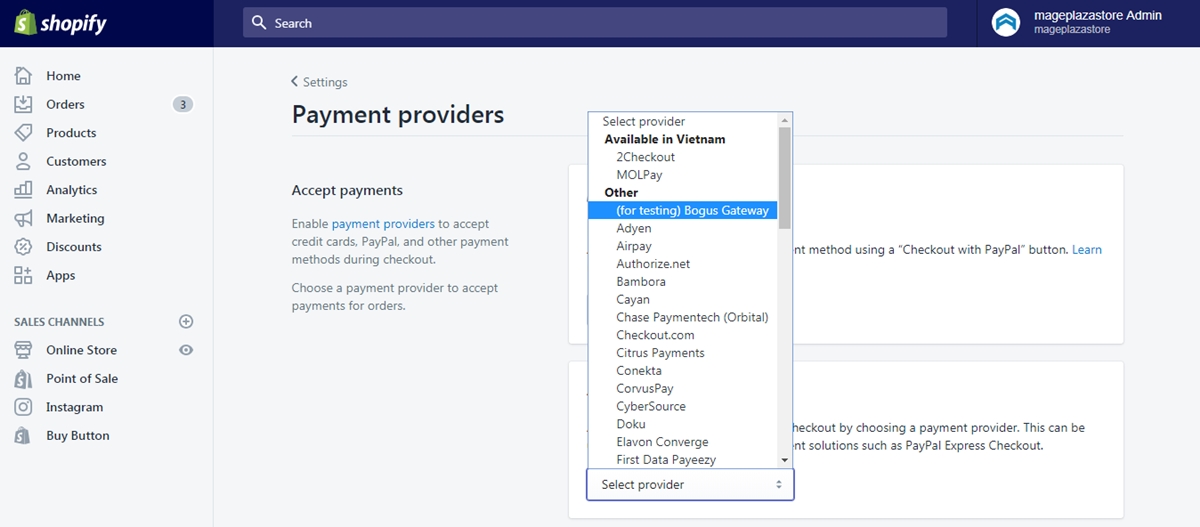Open Orders in the sidebar
1200x527 pixels.
click(65, 104)
